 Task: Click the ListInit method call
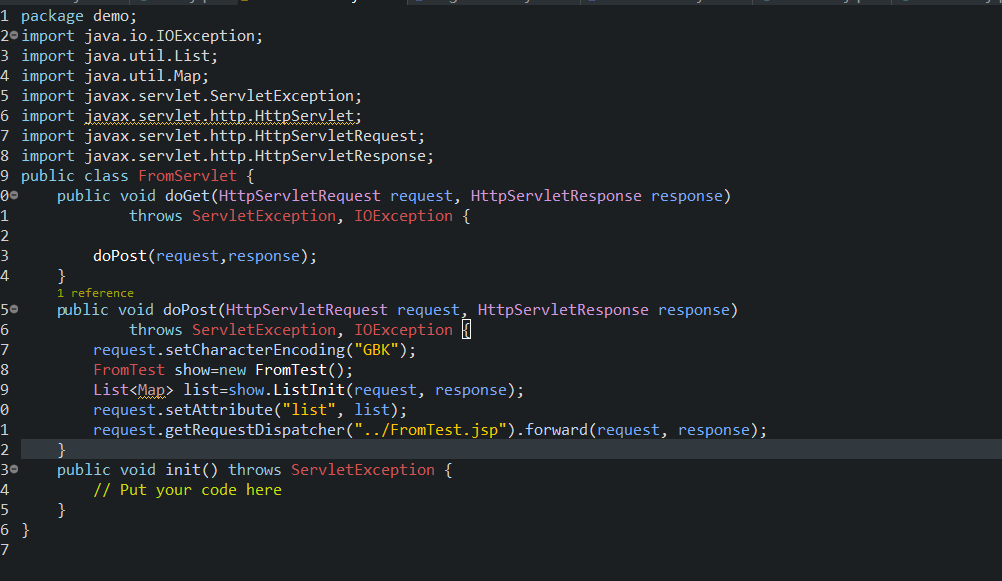[x=309, y=390]
